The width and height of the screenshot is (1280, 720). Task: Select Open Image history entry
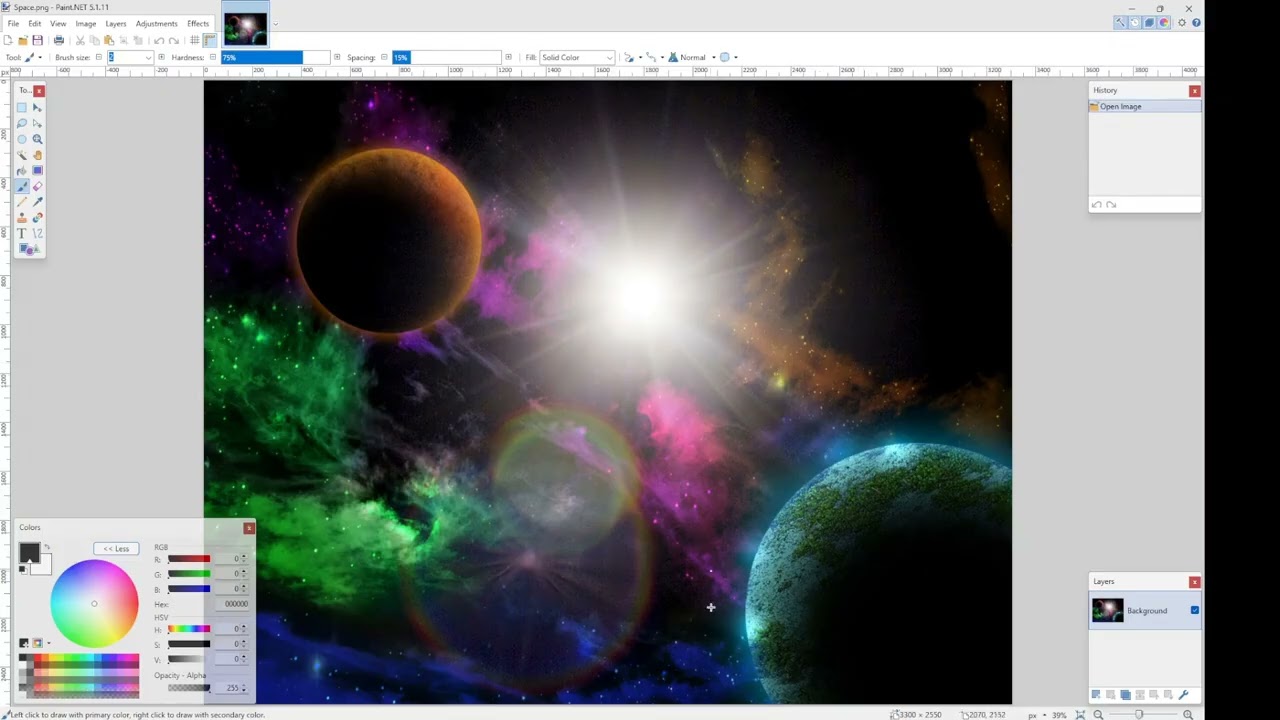point(1145,106)
